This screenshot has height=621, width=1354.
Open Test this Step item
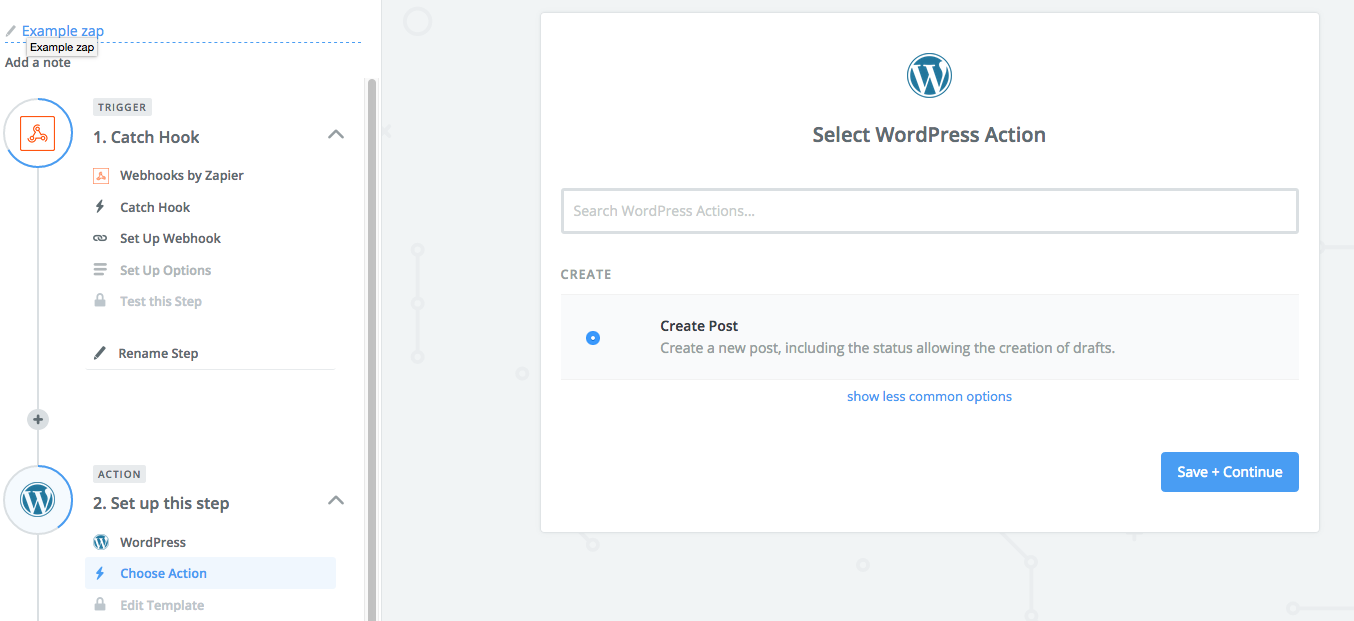(x=161, y=301)
